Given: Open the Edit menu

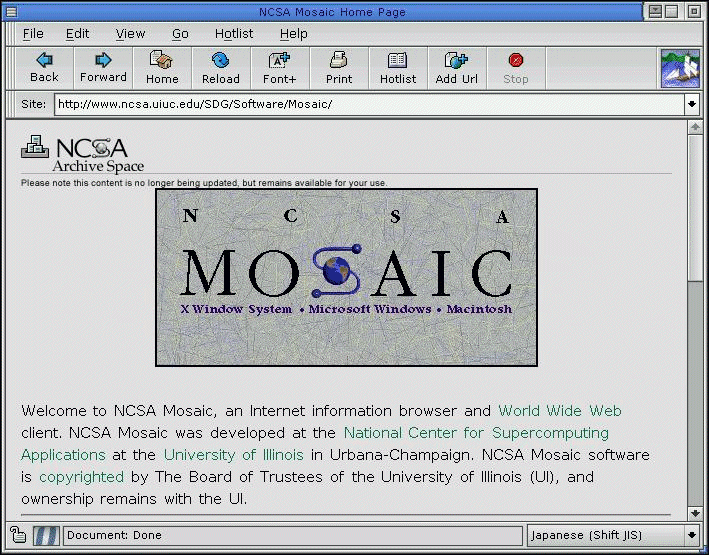Looking at the screenshot, I should click(77, 33).
